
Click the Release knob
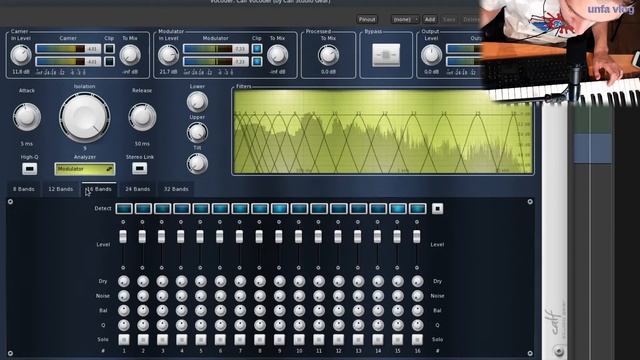(x=142, y=117)
